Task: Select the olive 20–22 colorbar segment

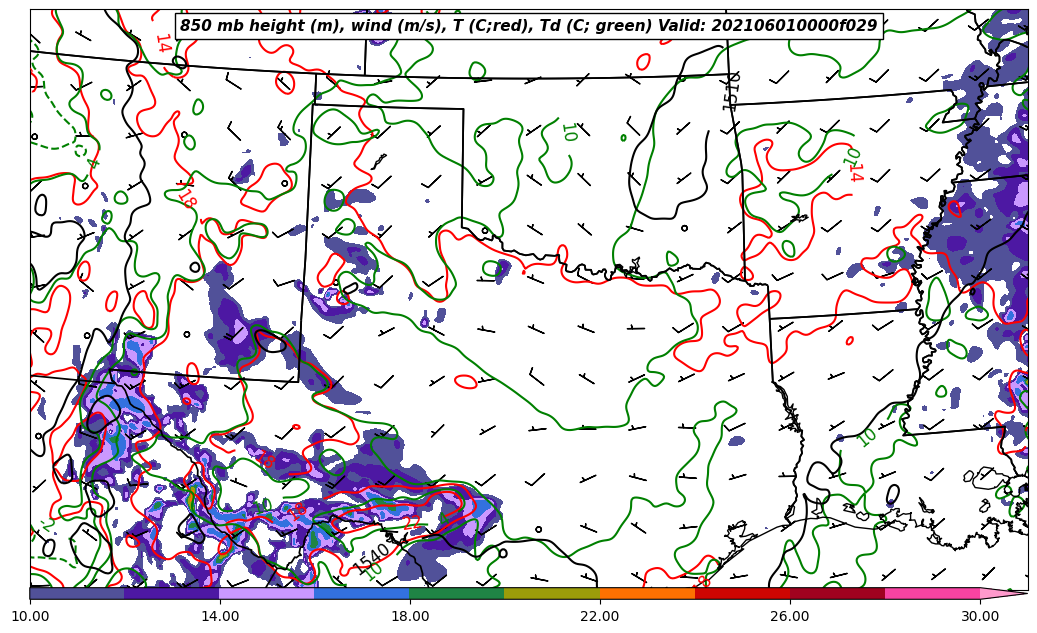Action: point(552,593)
